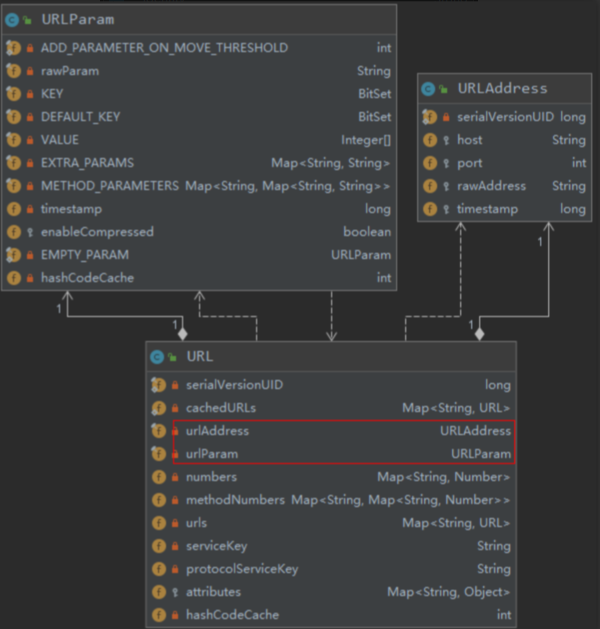The width and height of the screenshot is (600, 629).
Task: Select the attributes field in URL class
Action: 213,592
